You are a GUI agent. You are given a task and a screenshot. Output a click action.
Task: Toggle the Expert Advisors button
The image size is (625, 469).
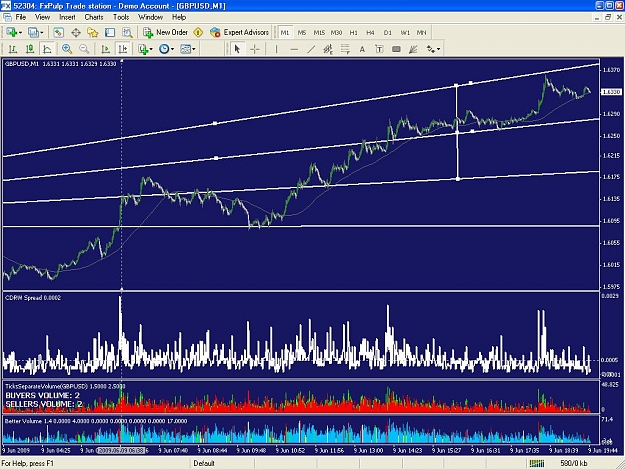(x=240, y=33)
